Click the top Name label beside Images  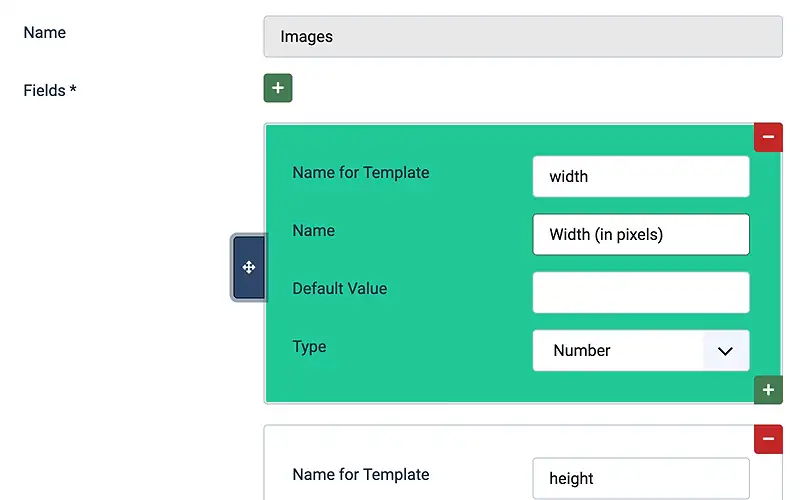(x=44, y=33)
